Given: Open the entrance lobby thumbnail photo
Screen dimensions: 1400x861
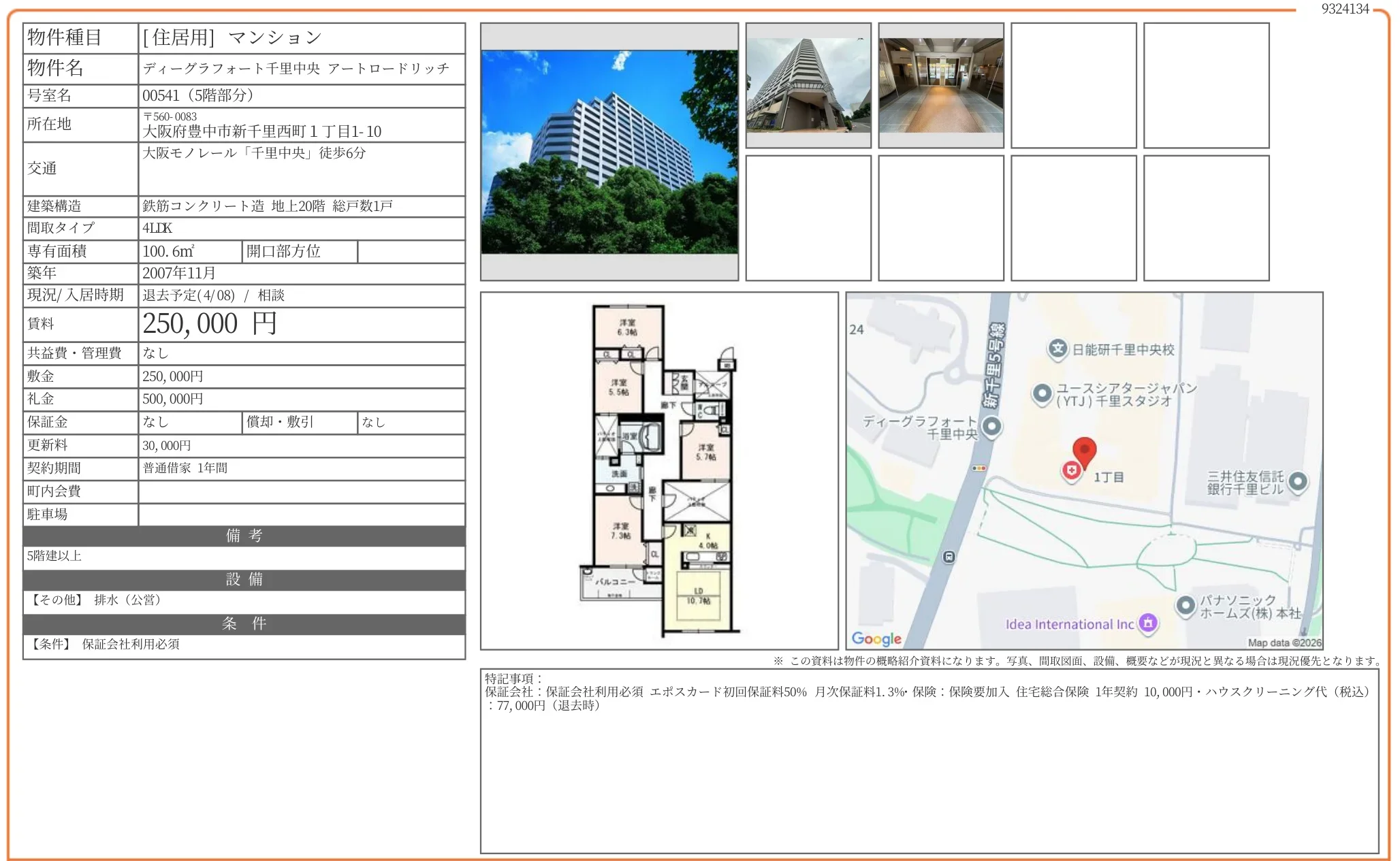Looking at the screenshot, I should [x=940, y=85].
